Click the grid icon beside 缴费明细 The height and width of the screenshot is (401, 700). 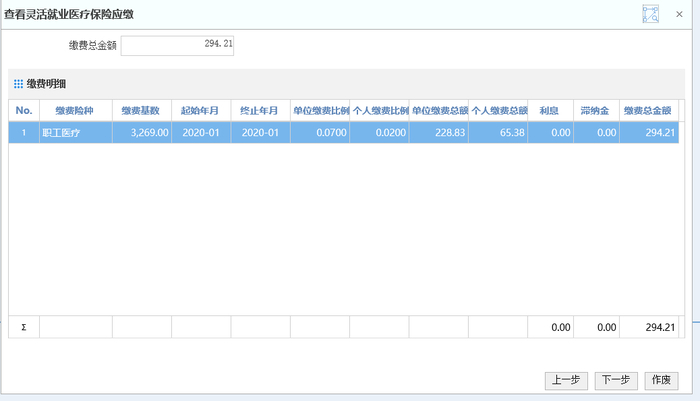[18, 83]
